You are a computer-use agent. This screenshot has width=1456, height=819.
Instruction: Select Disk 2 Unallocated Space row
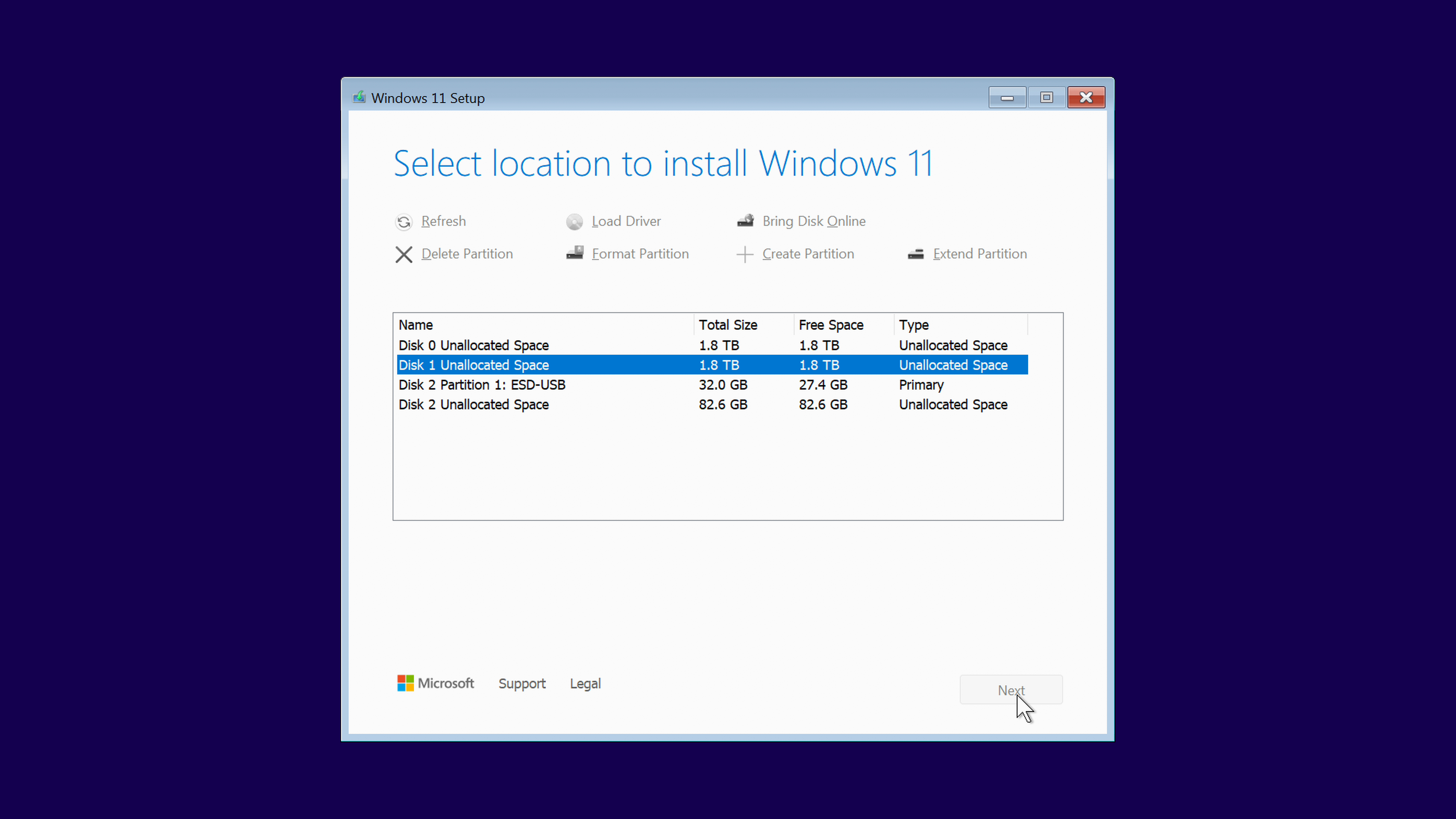click(x=712, y=405)
